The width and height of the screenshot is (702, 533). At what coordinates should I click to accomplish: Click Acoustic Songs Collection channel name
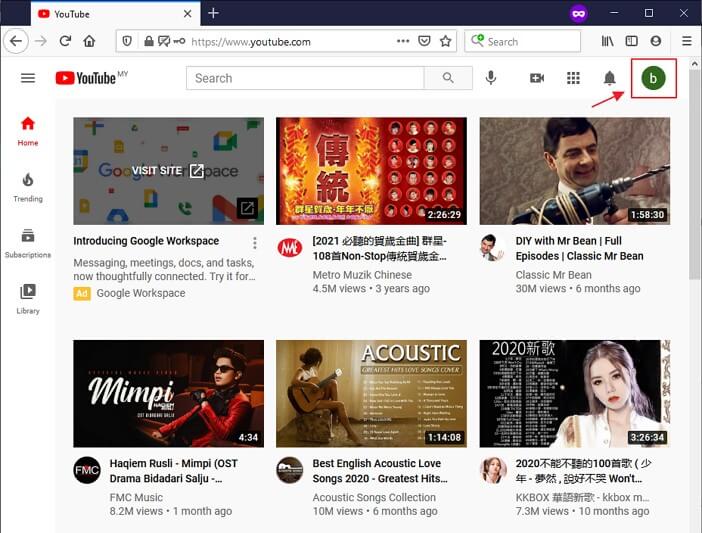point(374,497)
